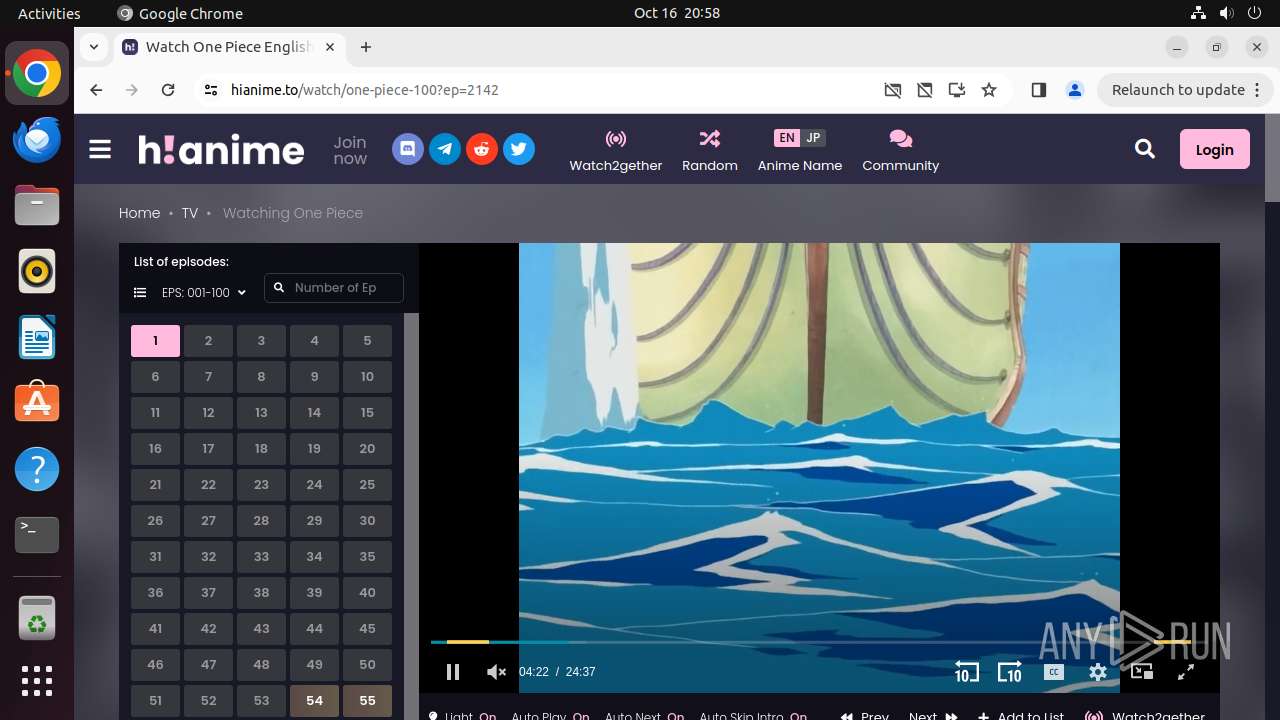Pause the video playback

tap(453, 672)
